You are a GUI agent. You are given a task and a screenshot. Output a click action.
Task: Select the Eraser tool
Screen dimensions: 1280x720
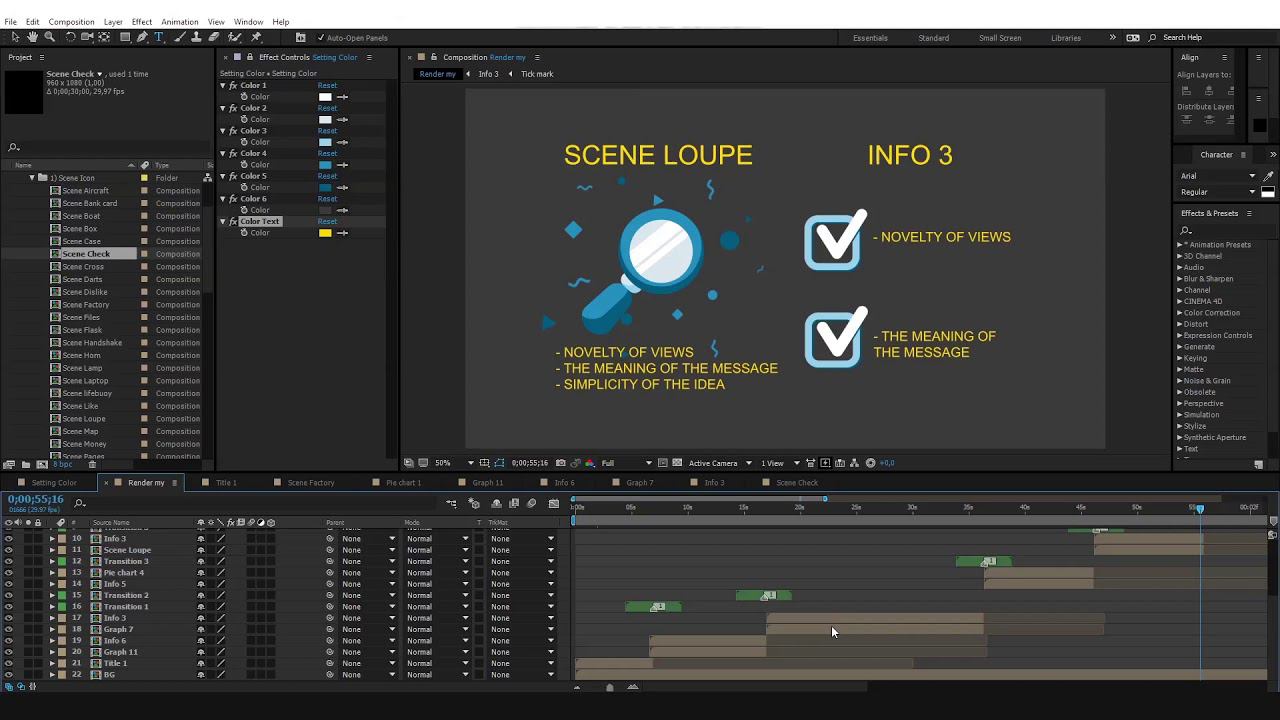(x=214, y=37)
